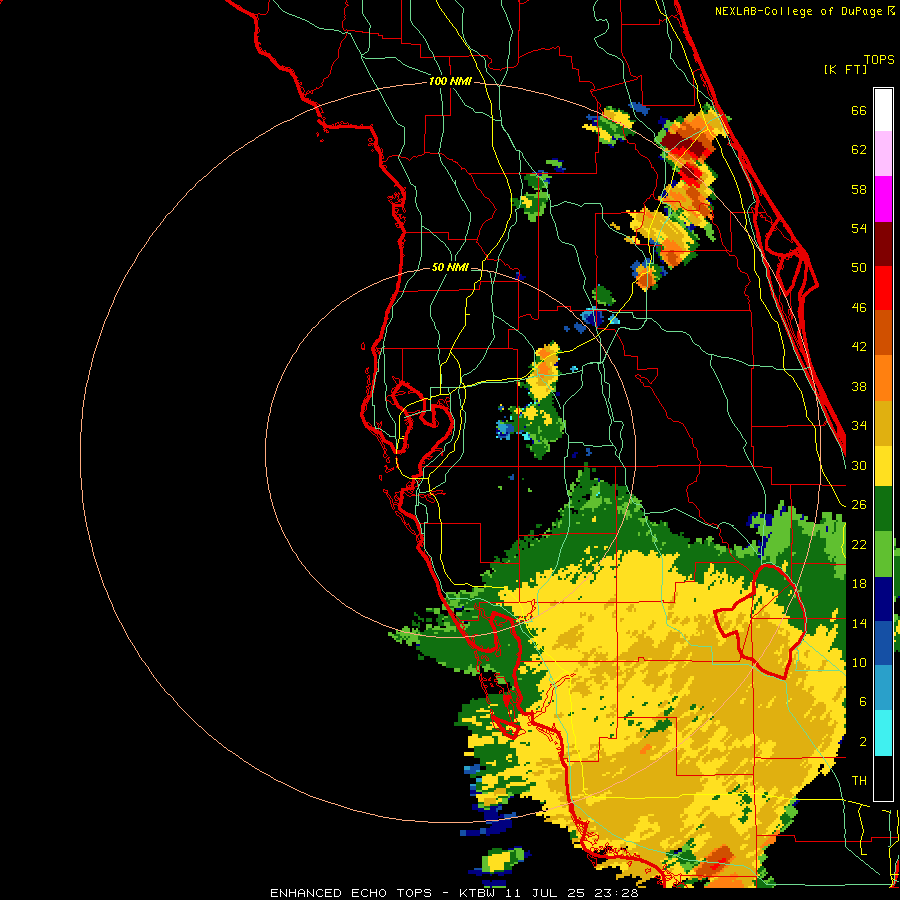This screenshot has width=900, height=900.
Task: Select the yellow 30 kft legend swatch
Action: tap(883, 466)
